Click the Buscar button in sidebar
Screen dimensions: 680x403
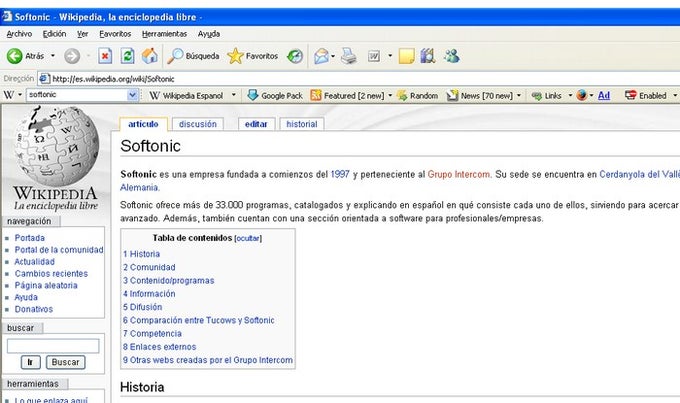65,362
